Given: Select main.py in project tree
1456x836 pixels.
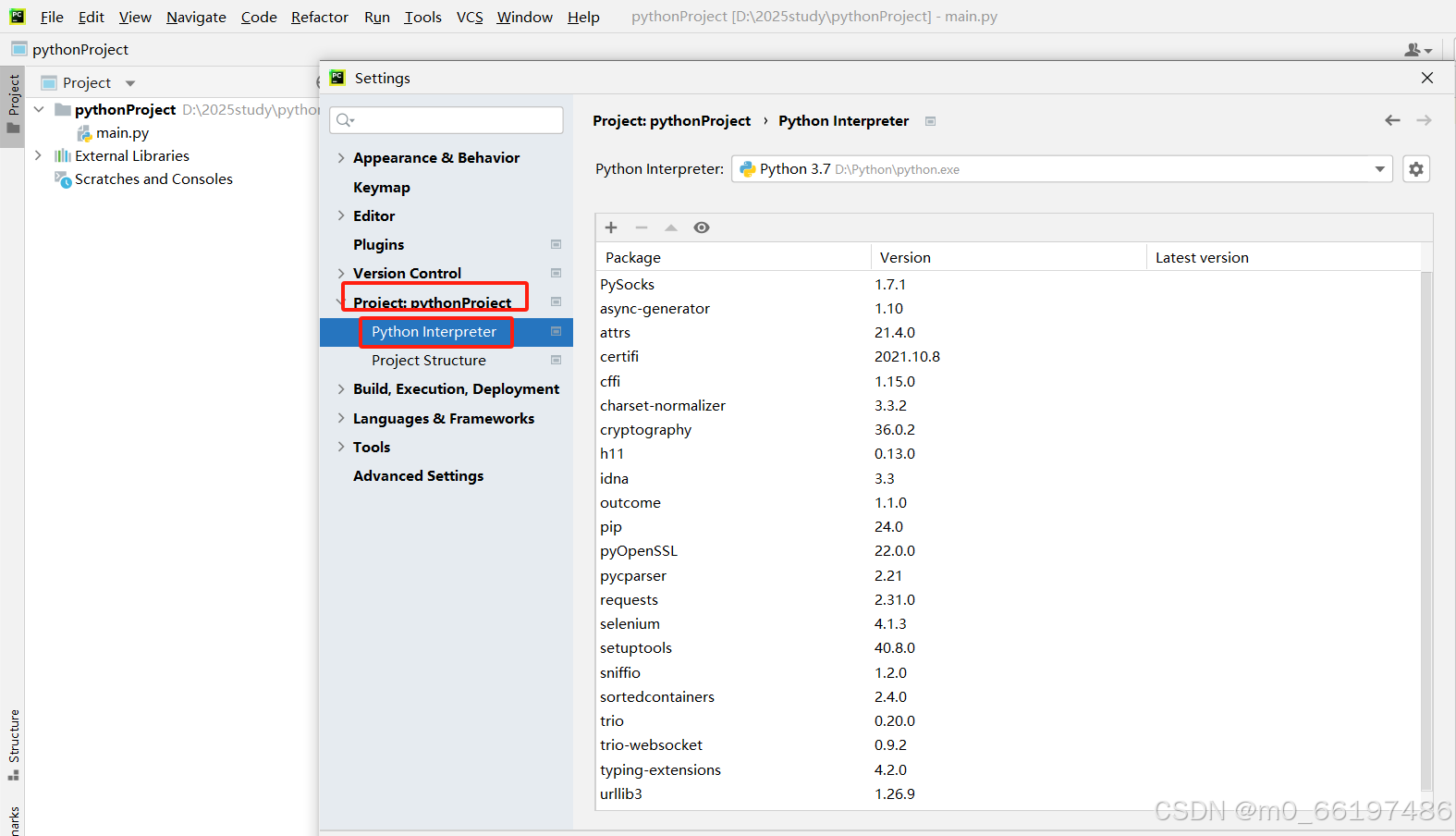Looking at the screenshot, I should click(x=122, y=133).
